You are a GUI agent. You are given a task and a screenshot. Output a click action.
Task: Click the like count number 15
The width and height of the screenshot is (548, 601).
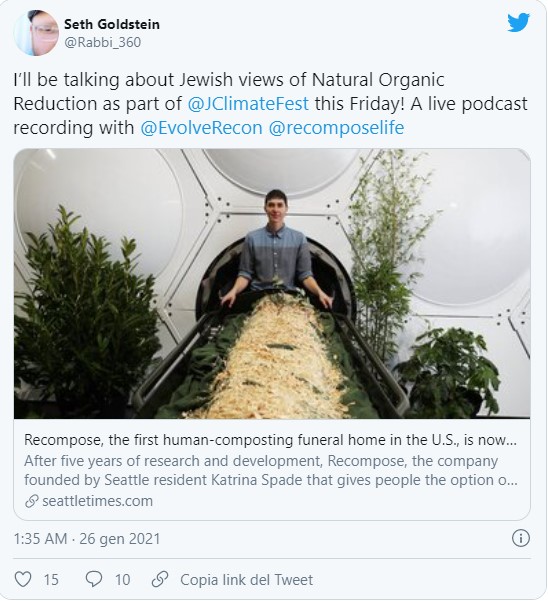click(51, 580)
